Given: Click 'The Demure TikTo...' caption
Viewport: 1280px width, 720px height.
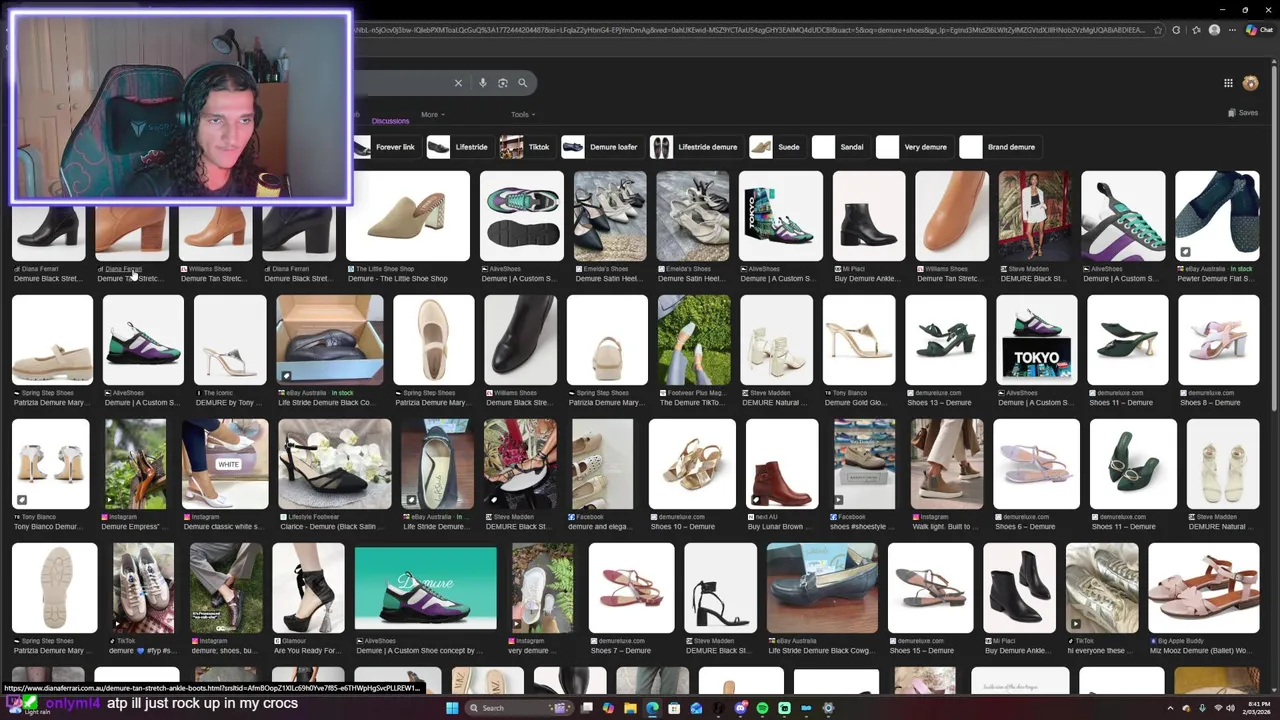Looking at the screenshot, I should (x=694, y=403).
